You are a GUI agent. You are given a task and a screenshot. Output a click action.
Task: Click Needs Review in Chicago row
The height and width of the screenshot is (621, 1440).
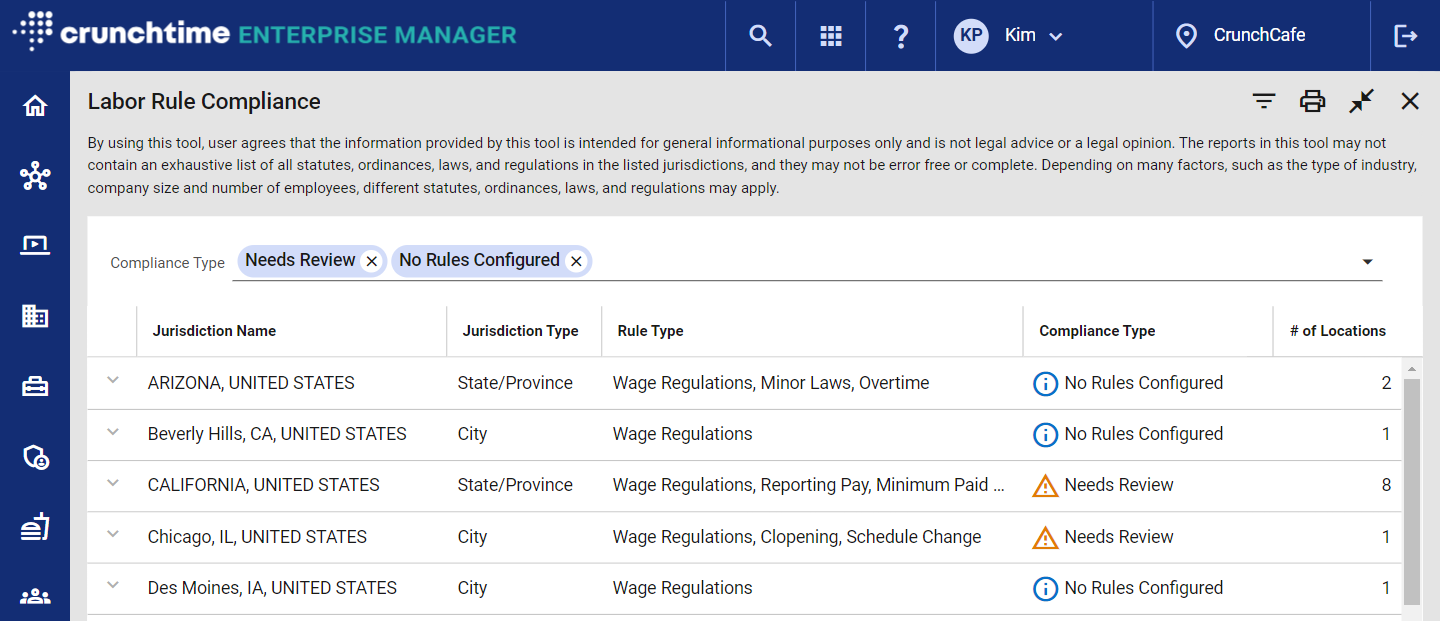[x=1119, y=537]
